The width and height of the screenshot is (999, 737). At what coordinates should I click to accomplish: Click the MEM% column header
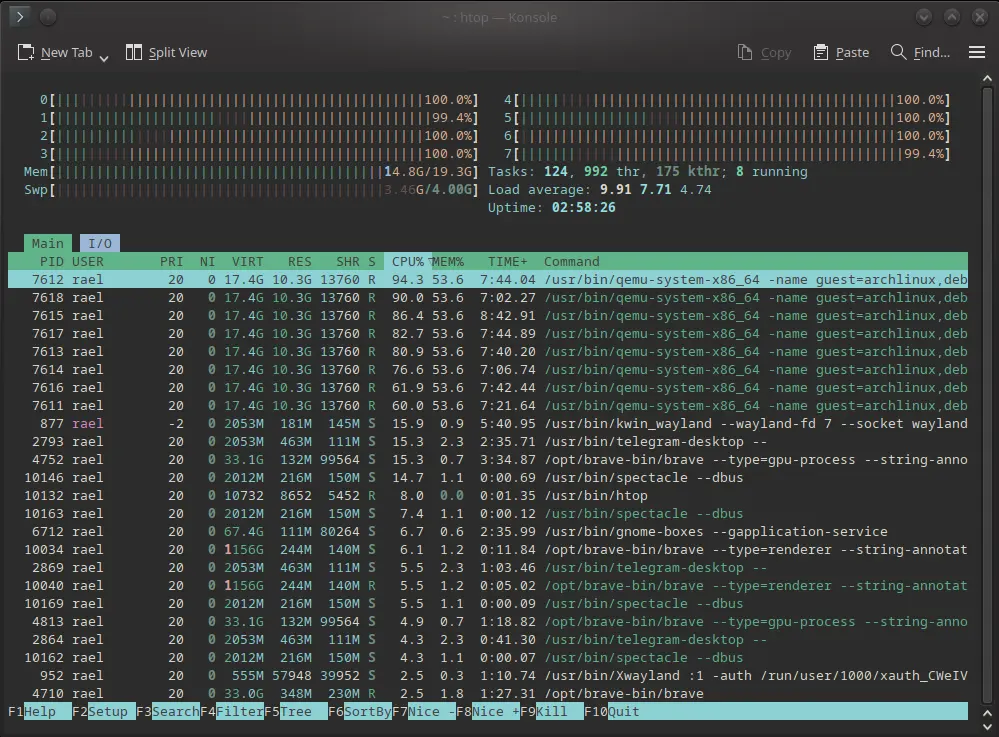pyautogui.click(x=448, y=261)
